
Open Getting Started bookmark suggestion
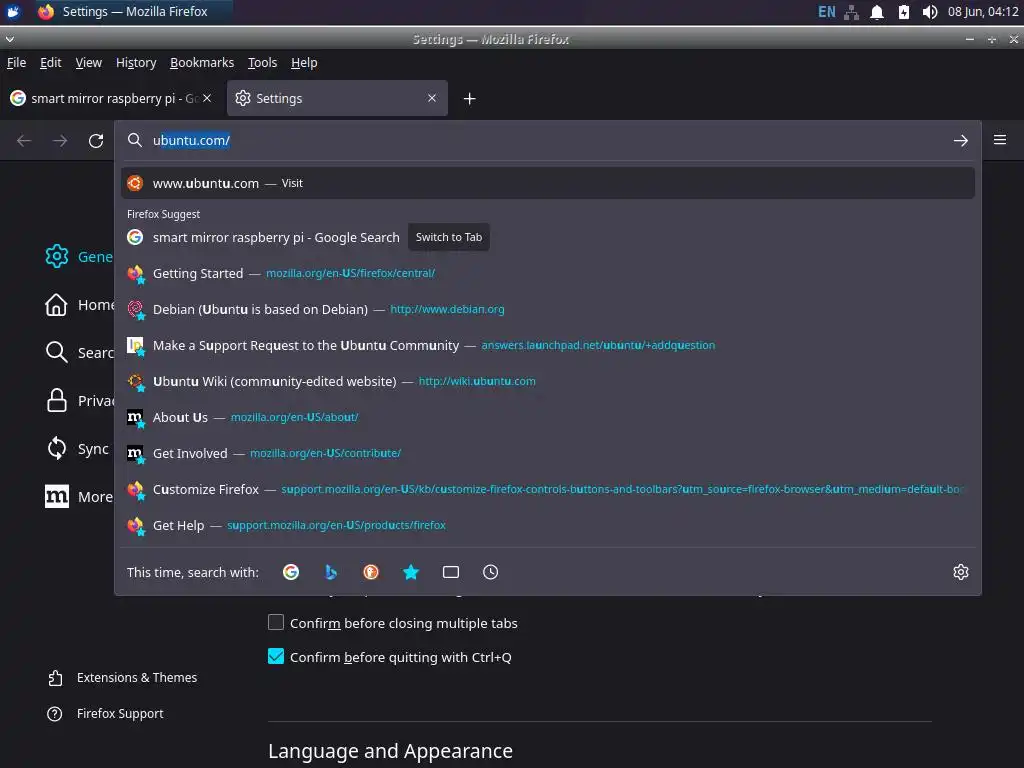[547, 273]
